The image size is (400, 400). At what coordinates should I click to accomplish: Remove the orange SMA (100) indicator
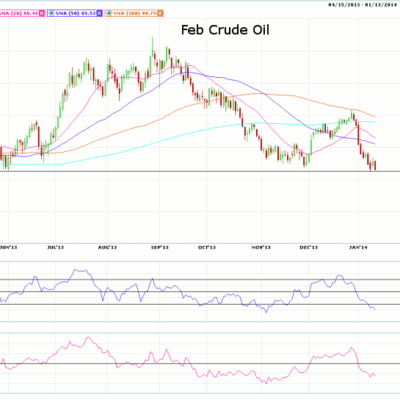pos(161,13)
